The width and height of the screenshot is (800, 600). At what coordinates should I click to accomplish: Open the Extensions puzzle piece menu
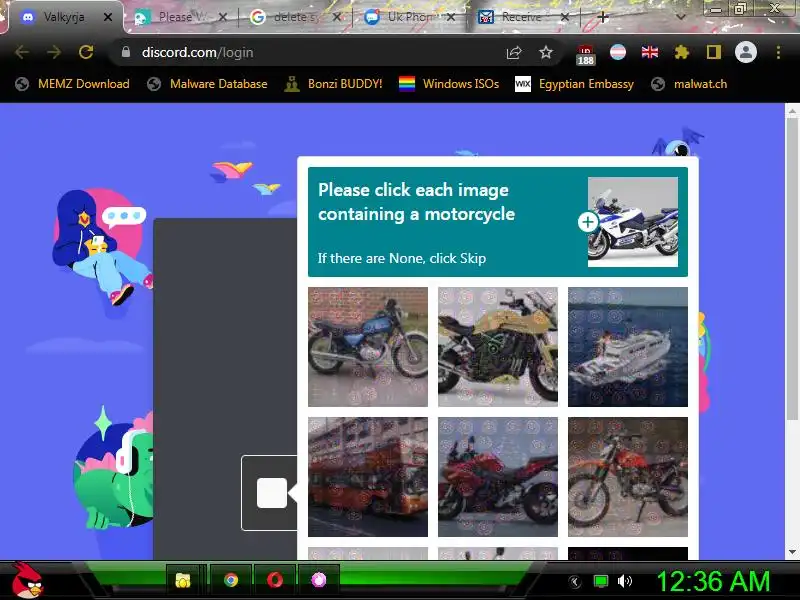point(682,52)
